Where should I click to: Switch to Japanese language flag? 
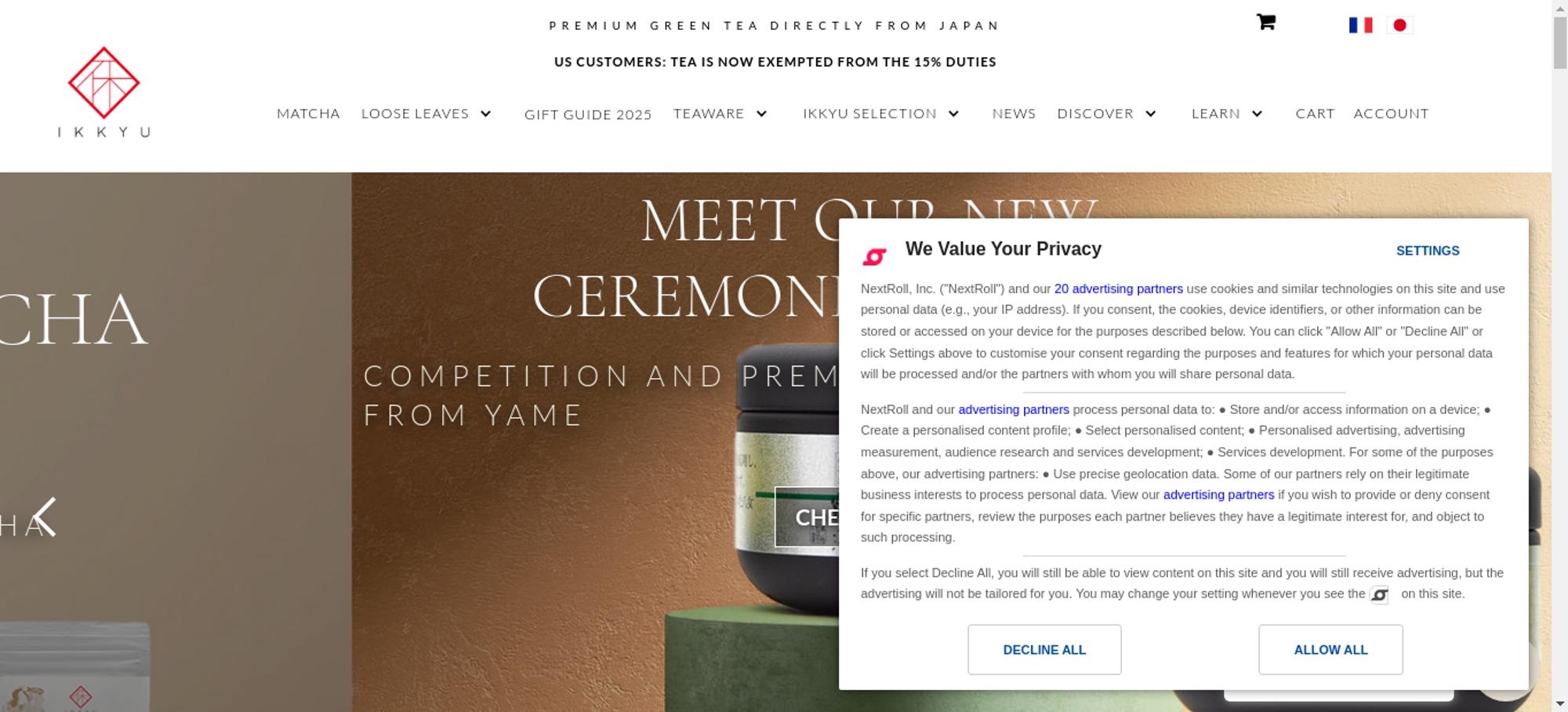pyautogui.click(x=1399, y=25)
